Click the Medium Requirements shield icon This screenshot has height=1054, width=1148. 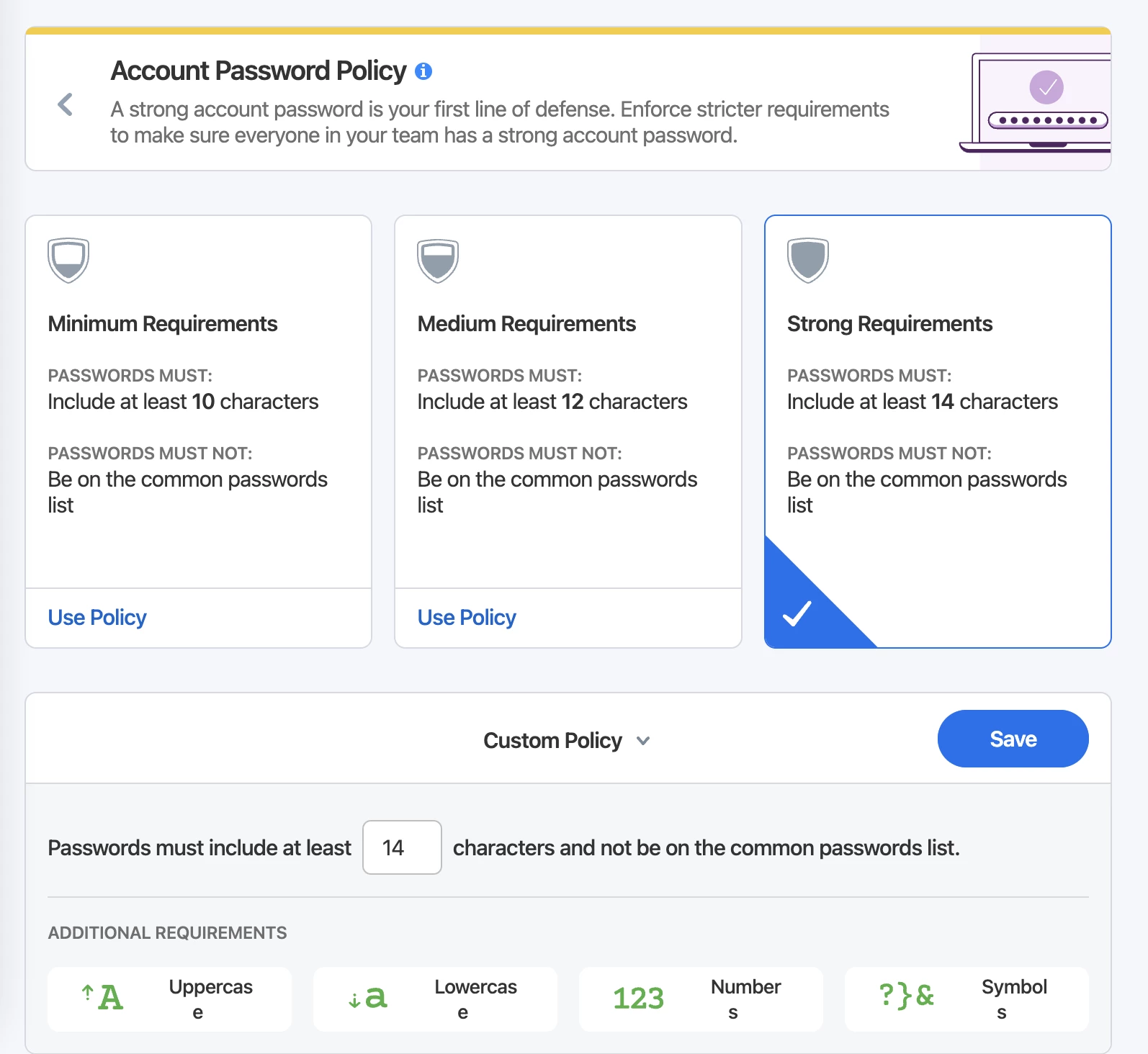tap(438, 260)
